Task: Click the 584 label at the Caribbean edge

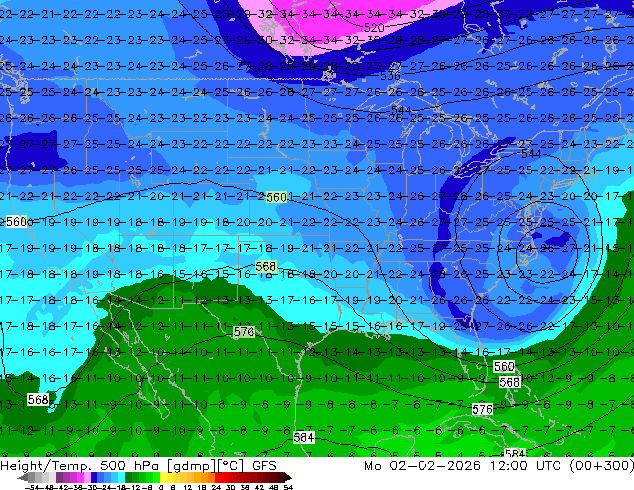Action: (515, 453)
